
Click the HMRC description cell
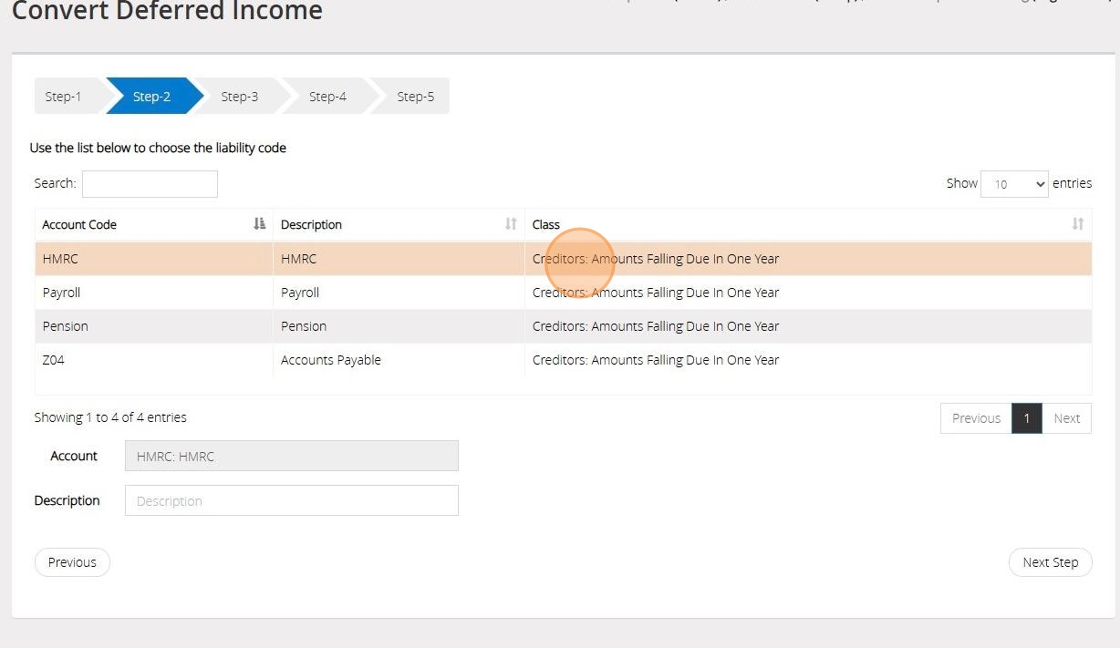pyautogui.click(x=399, y=259)
